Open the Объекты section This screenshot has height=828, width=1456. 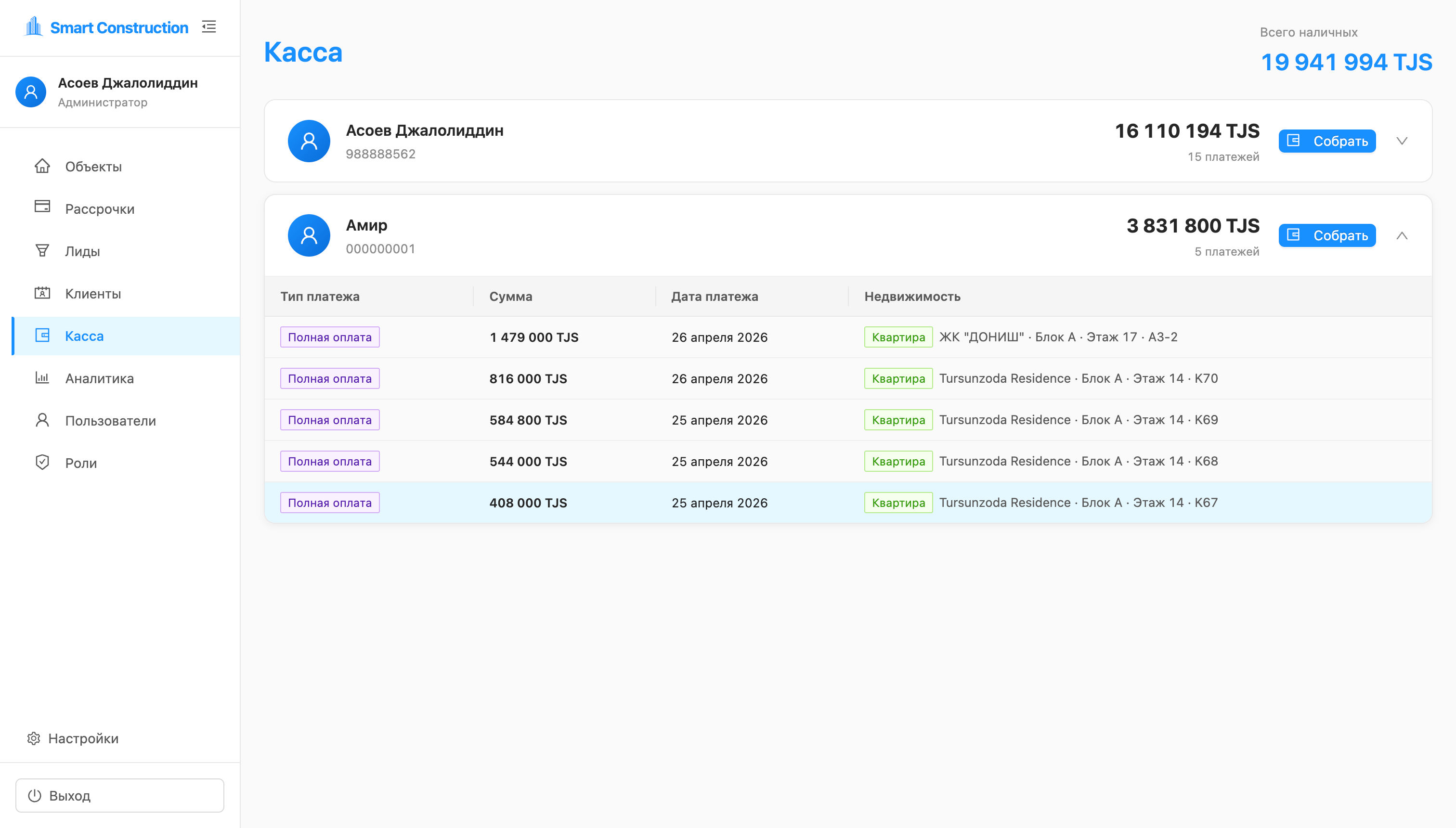coord(126,167)
